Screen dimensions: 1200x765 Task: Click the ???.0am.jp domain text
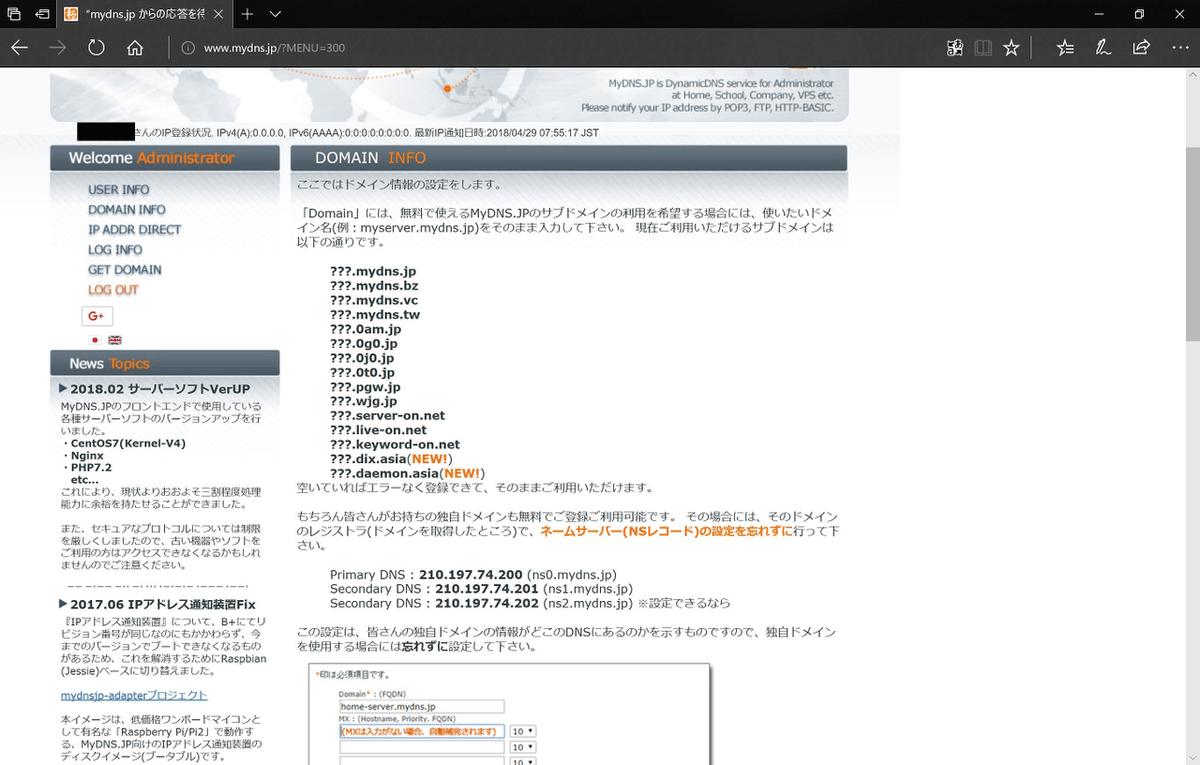(x=366, y=329)
